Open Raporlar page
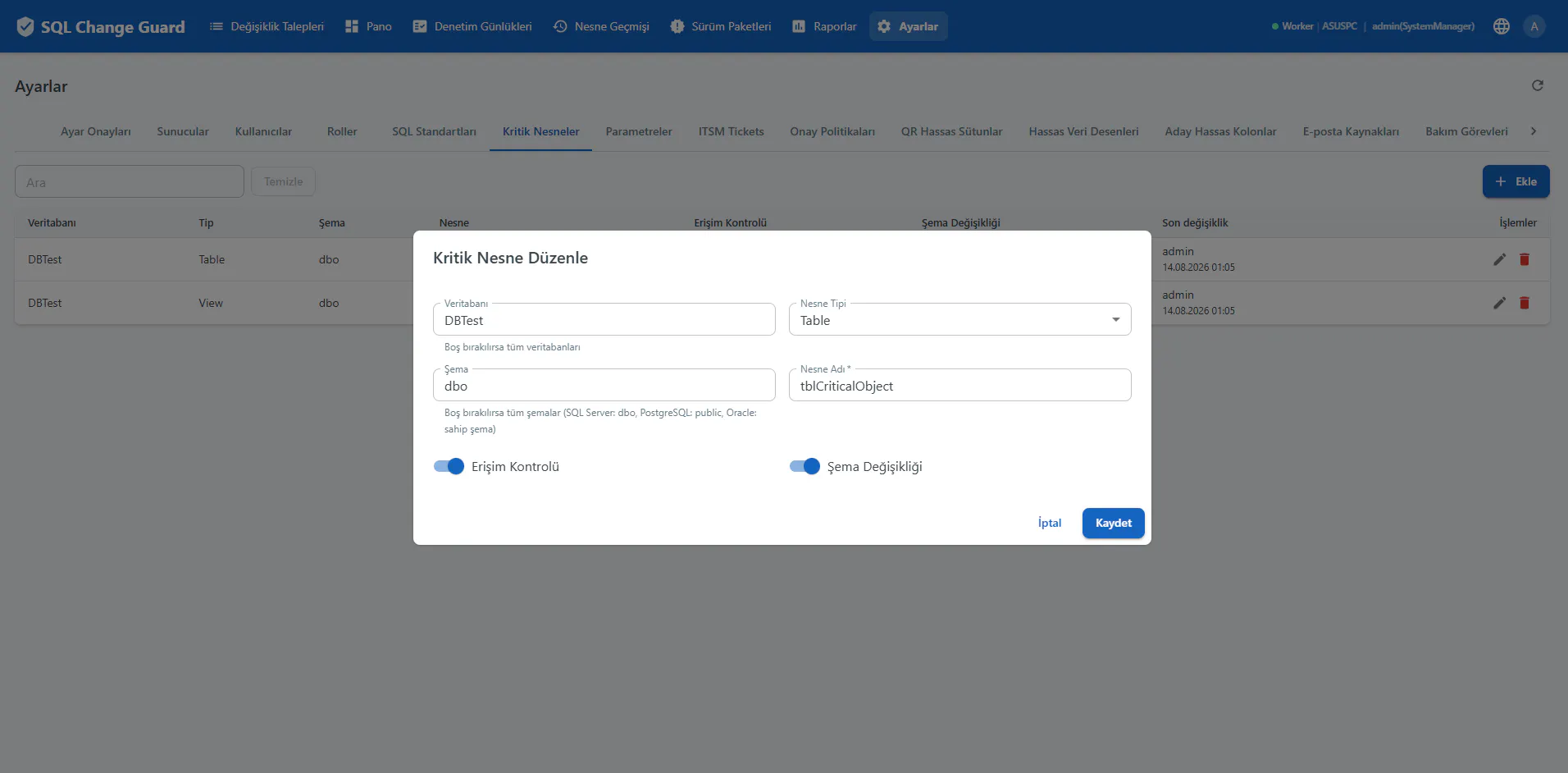The image size is (1568, 773). tap(824, 26)
